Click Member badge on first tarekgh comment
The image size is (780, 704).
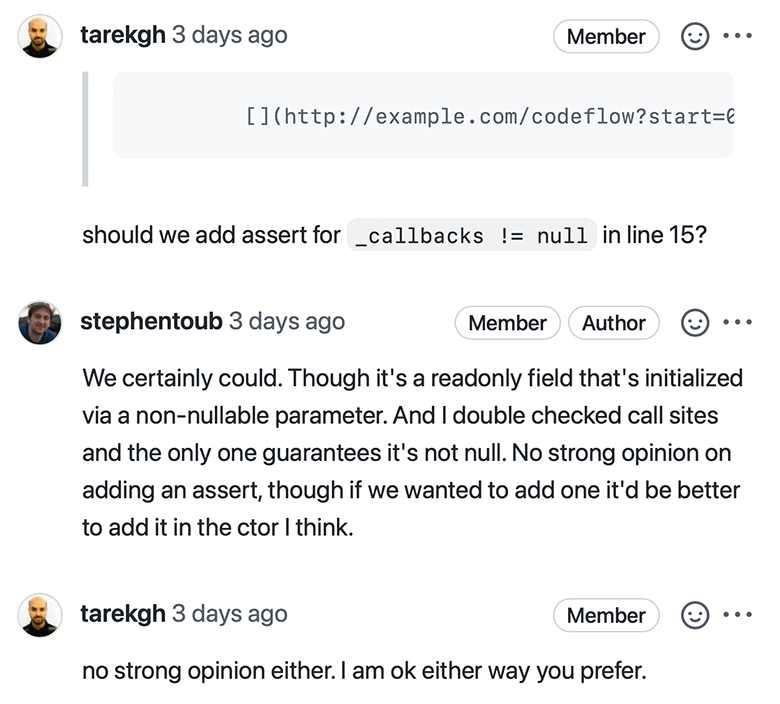tap(606, 37)
